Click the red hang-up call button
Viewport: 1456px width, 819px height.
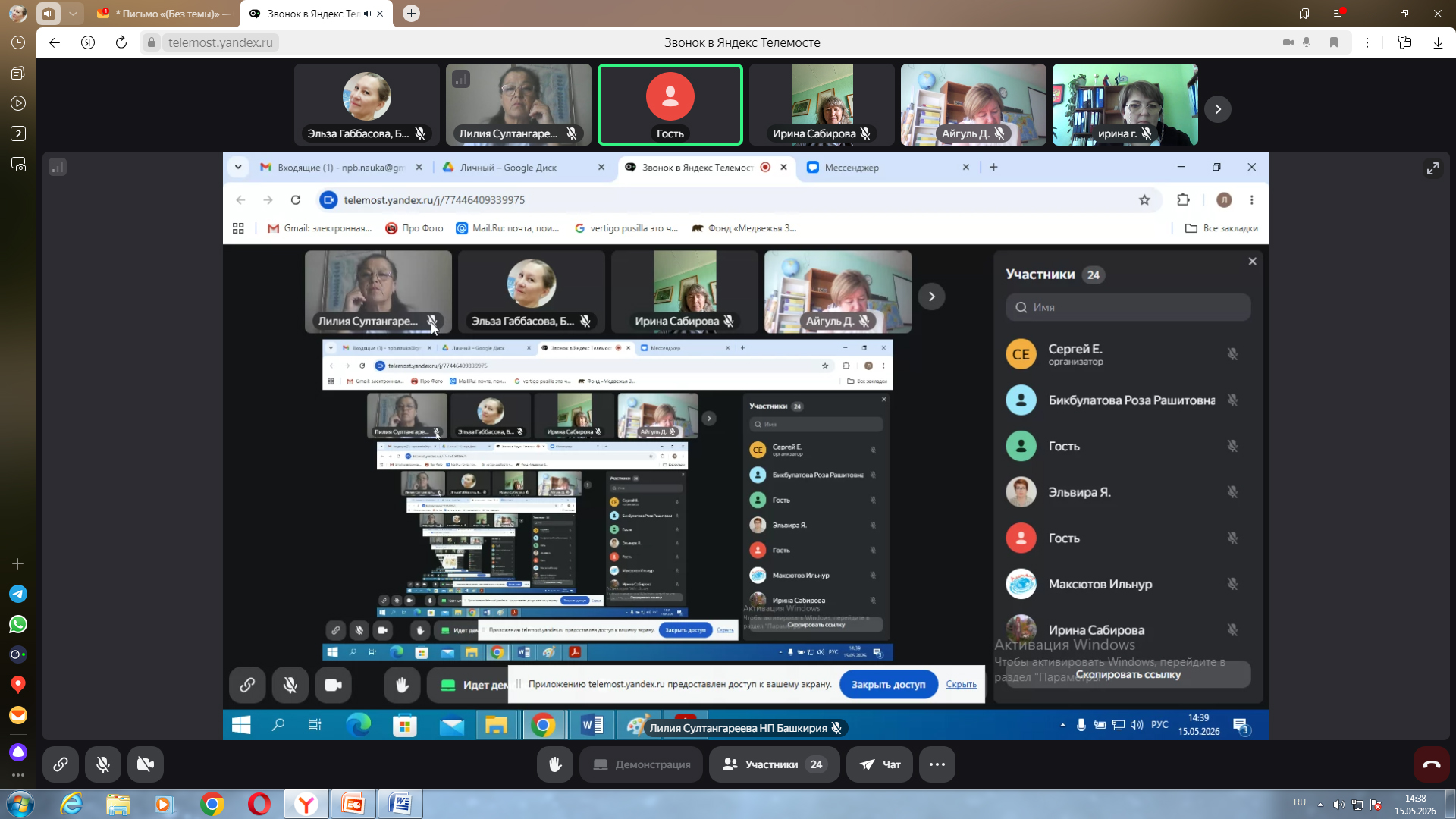[1431, 764]
